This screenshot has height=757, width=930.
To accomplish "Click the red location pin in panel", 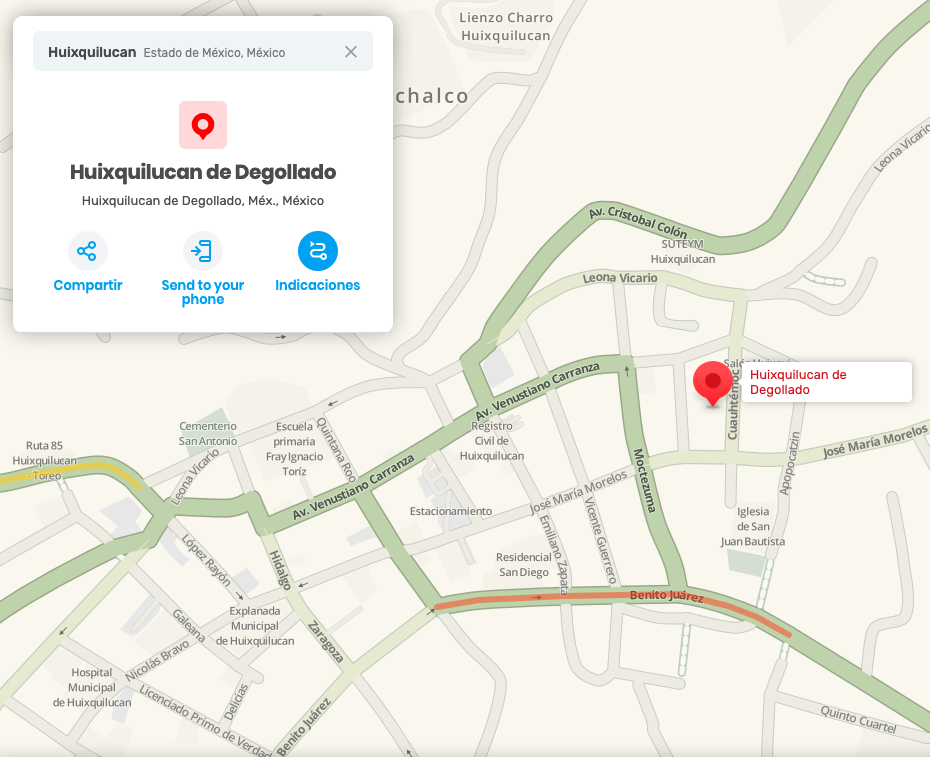I will (203, 125).
